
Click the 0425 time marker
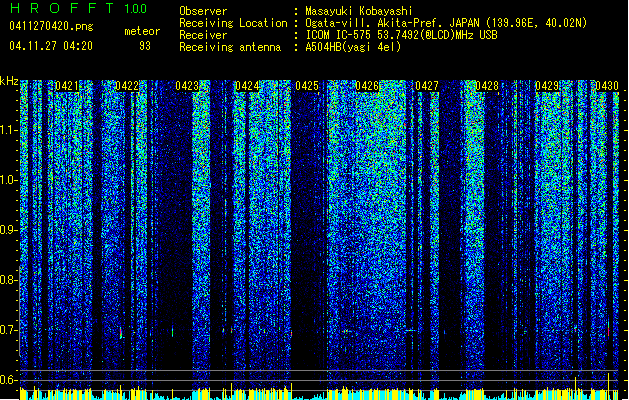pyautogui.click(x=307, y=86)
